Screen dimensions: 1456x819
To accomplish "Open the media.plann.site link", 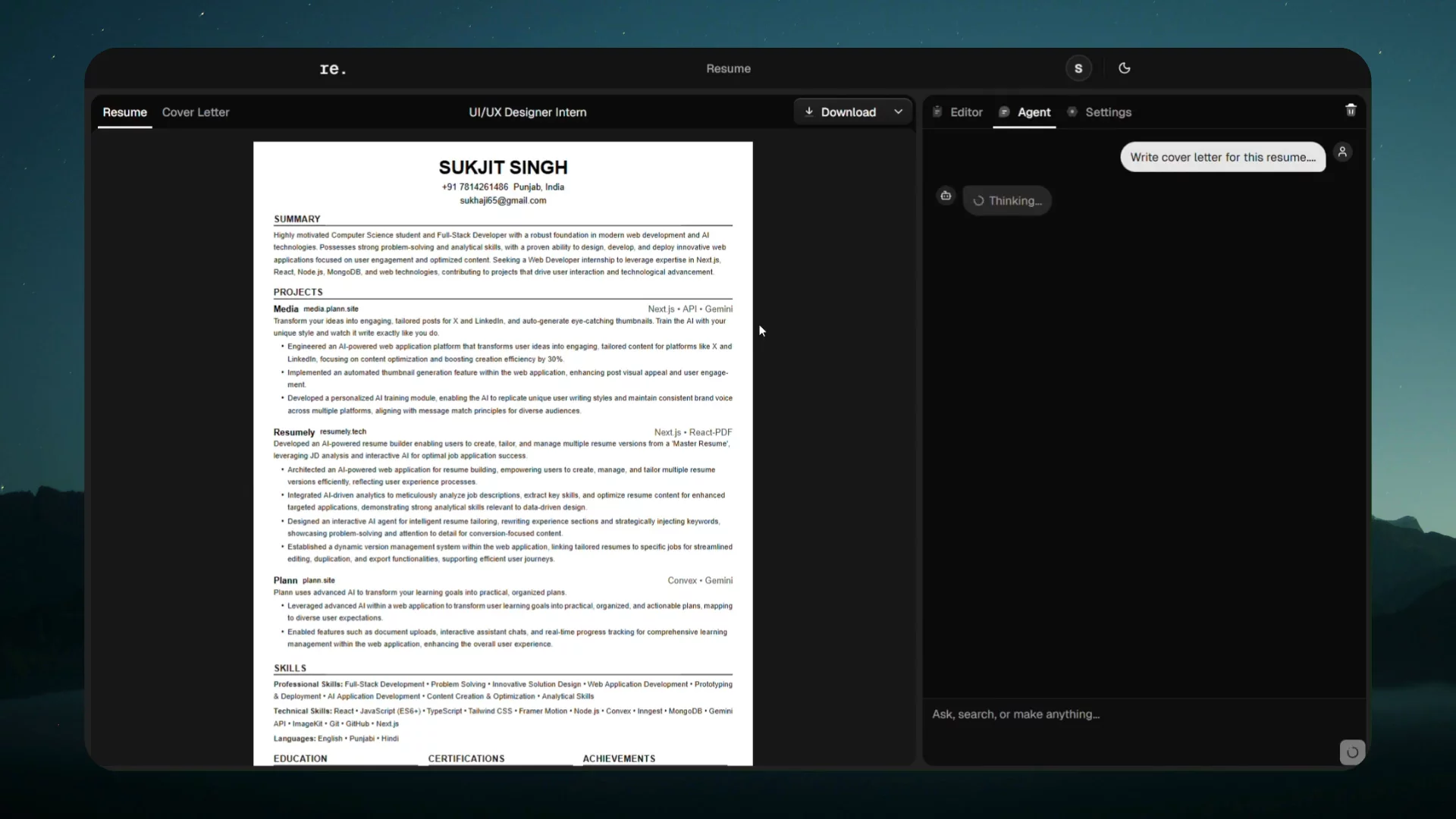I will point(331,309).
